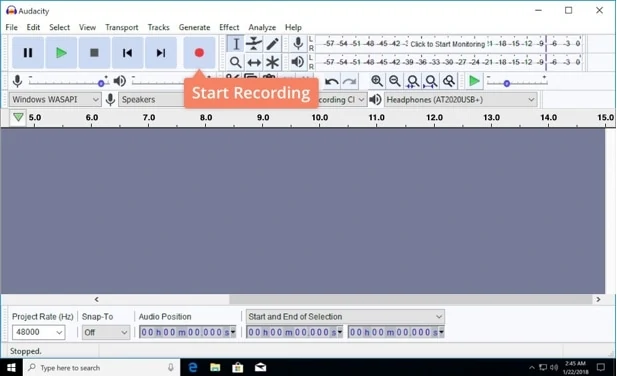
Task: Click the horizontal scrollbar right arrow
Action: 598,299
